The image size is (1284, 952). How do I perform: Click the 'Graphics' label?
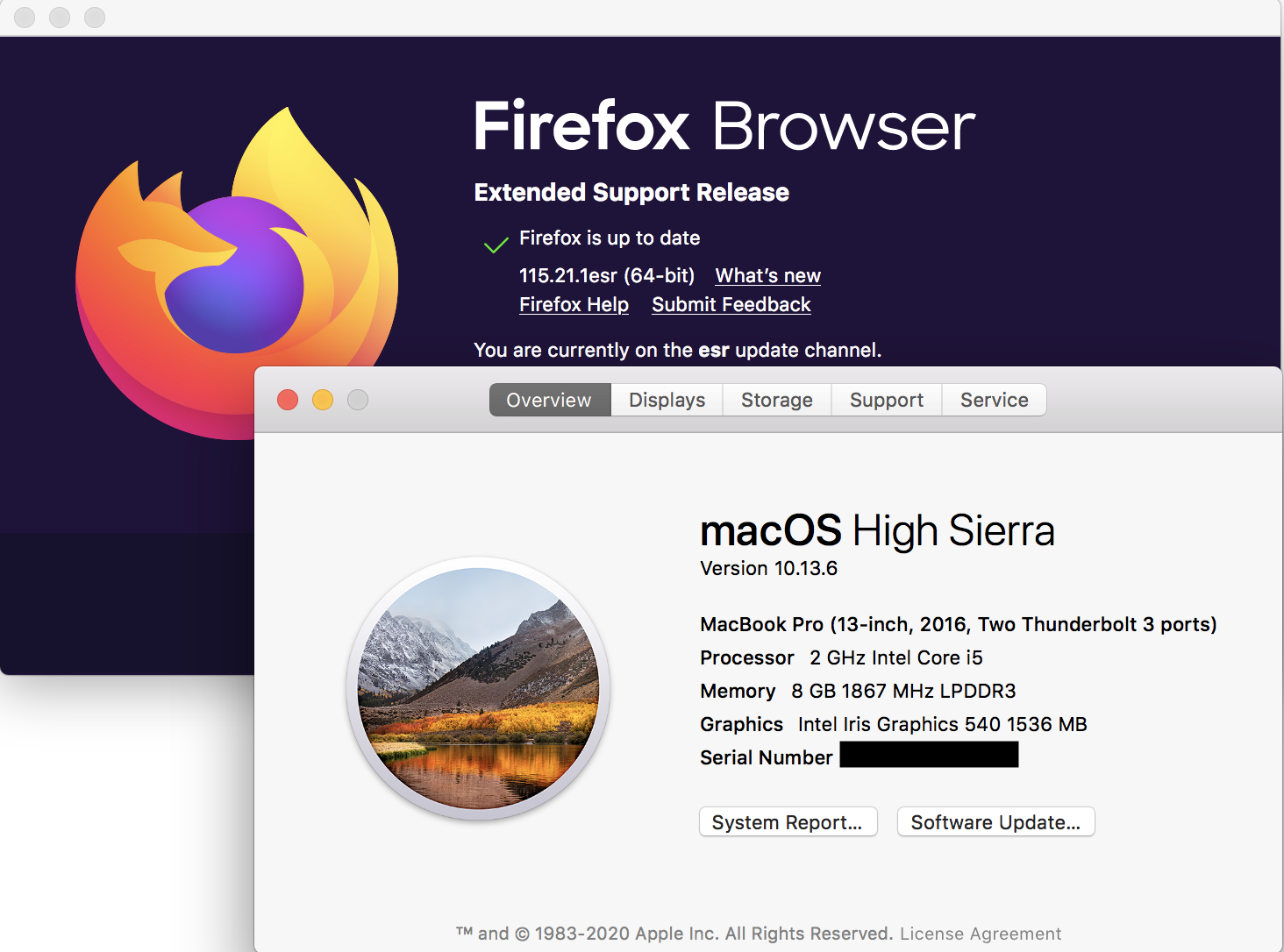click(x=741, y=724)
